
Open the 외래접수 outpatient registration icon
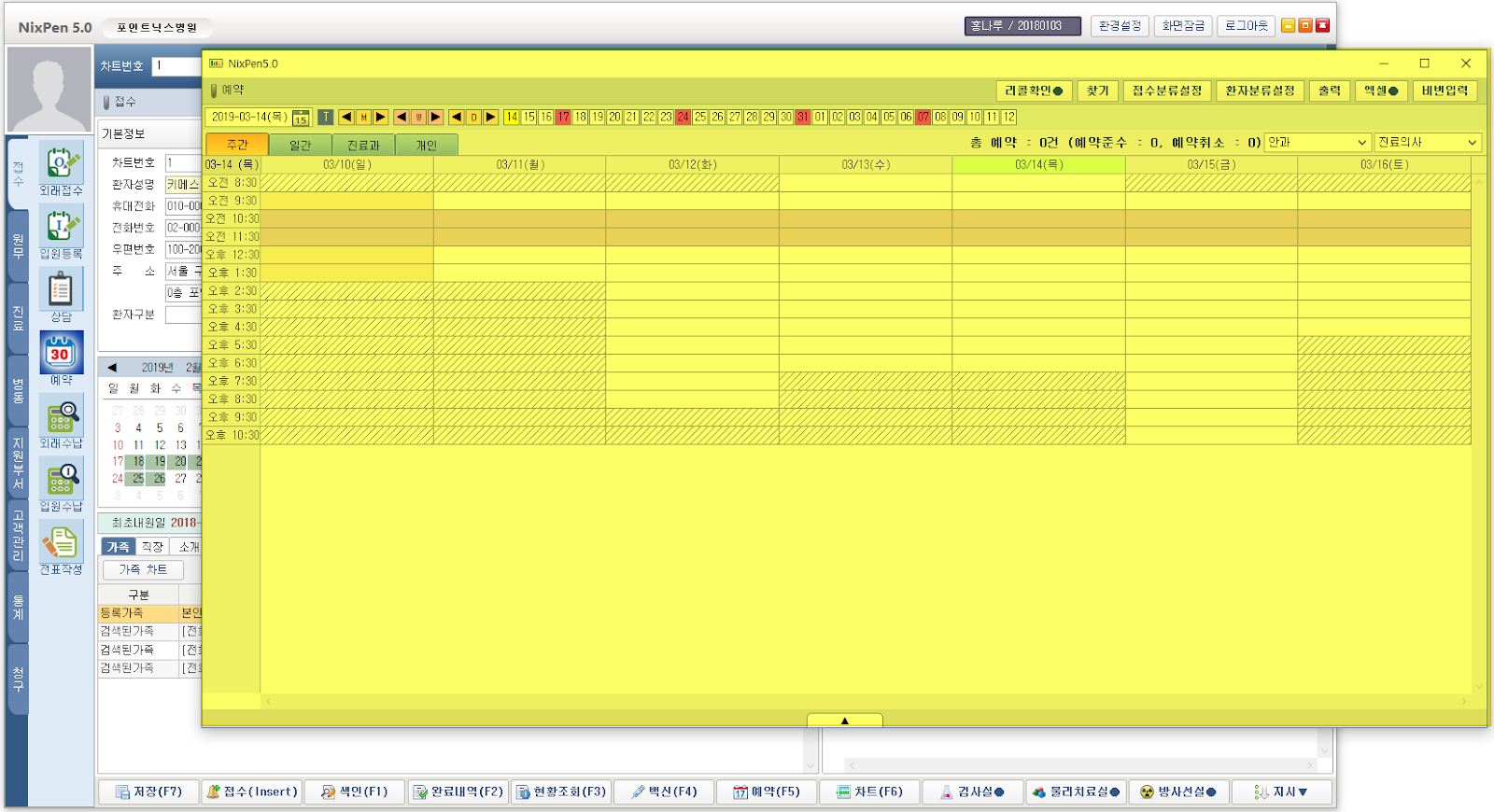(x=61, y=162)
